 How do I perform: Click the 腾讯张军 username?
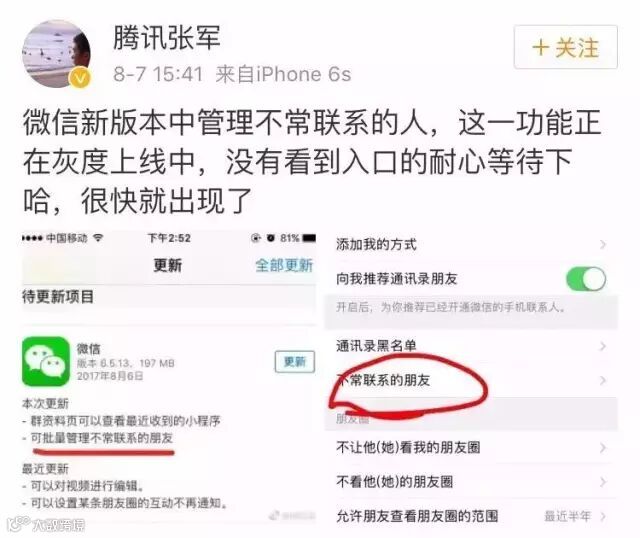point(167,37)
